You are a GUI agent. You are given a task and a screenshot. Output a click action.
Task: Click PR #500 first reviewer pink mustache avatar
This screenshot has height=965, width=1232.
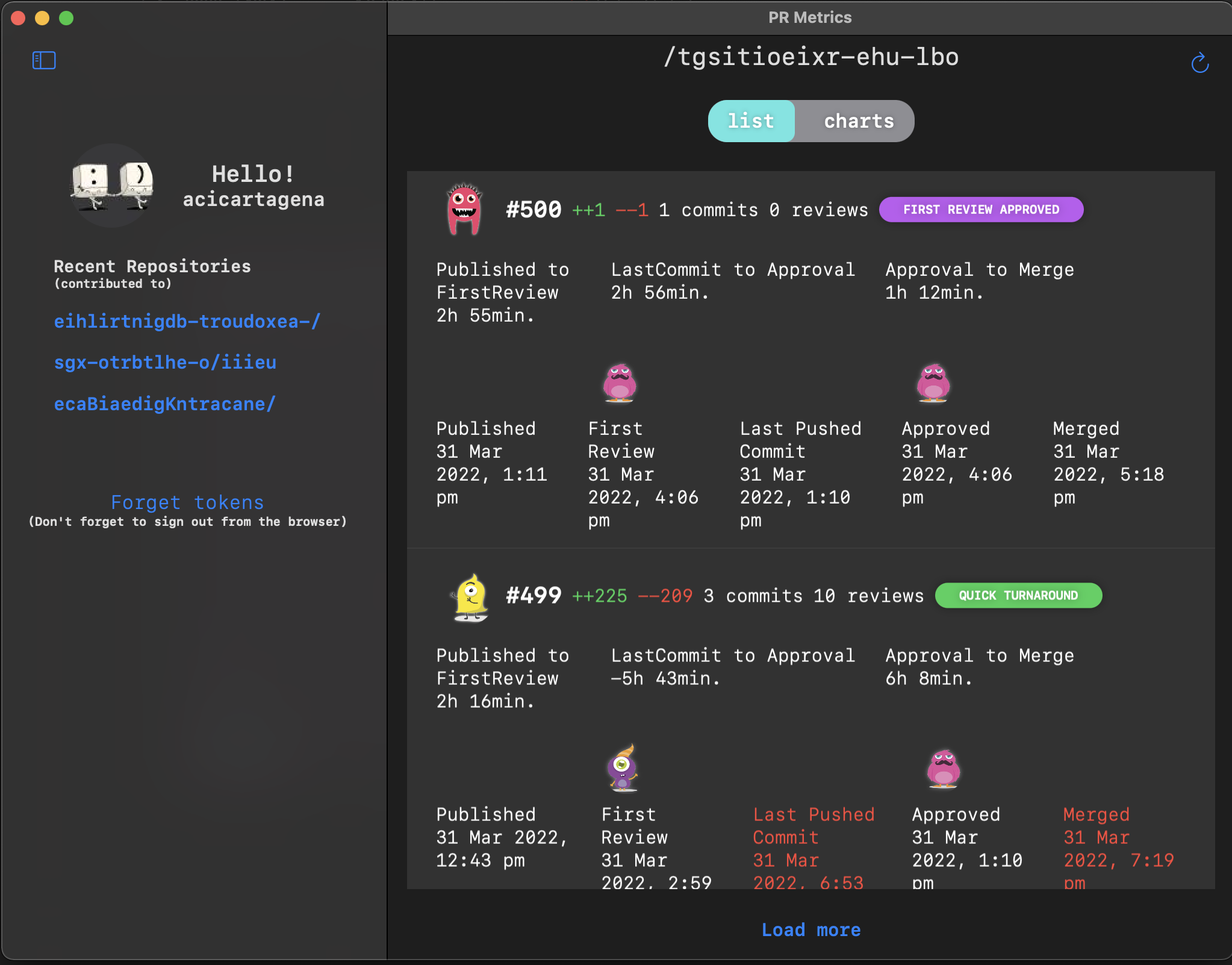pos(620,383)
